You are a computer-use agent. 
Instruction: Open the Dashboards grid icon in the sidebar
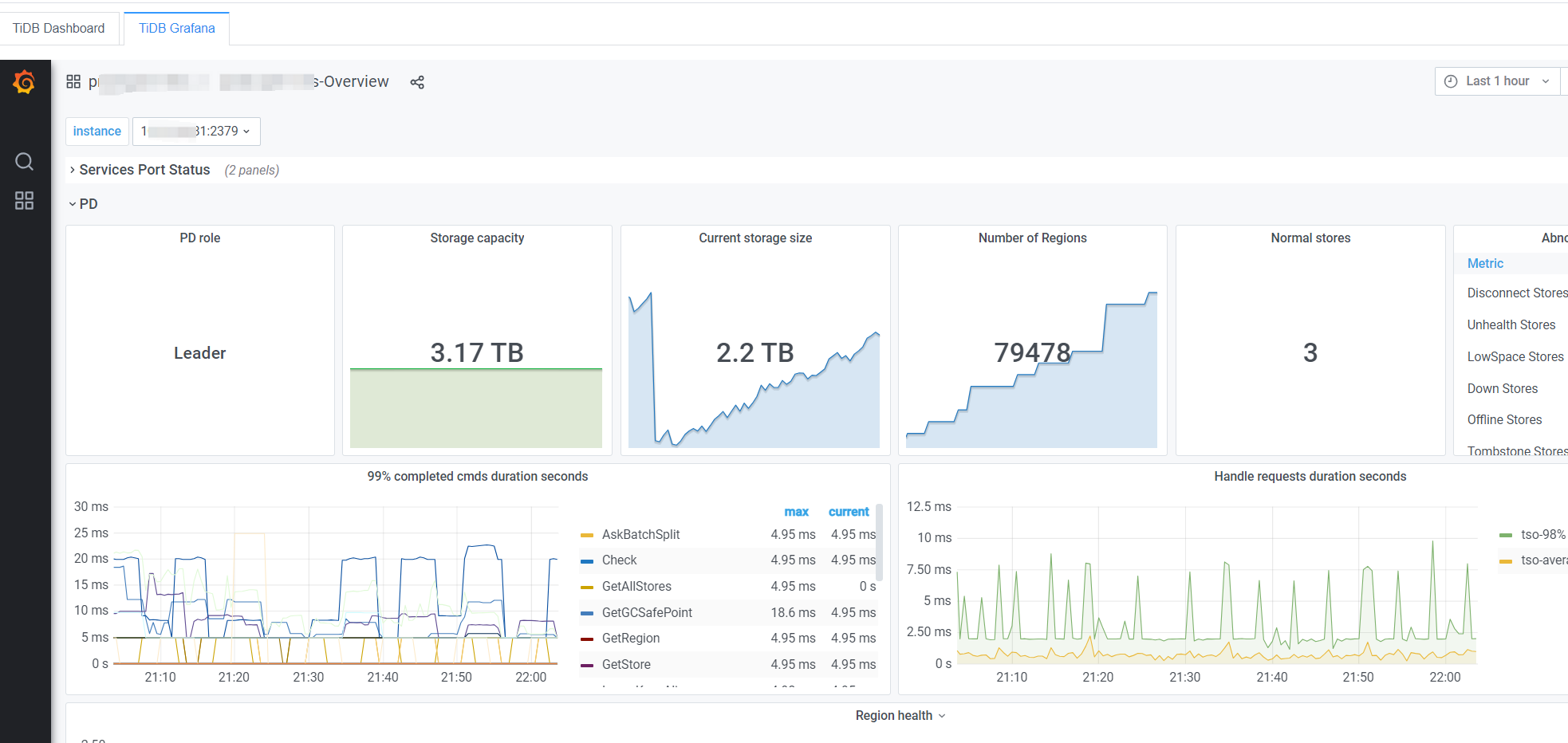tap(24, 201)
